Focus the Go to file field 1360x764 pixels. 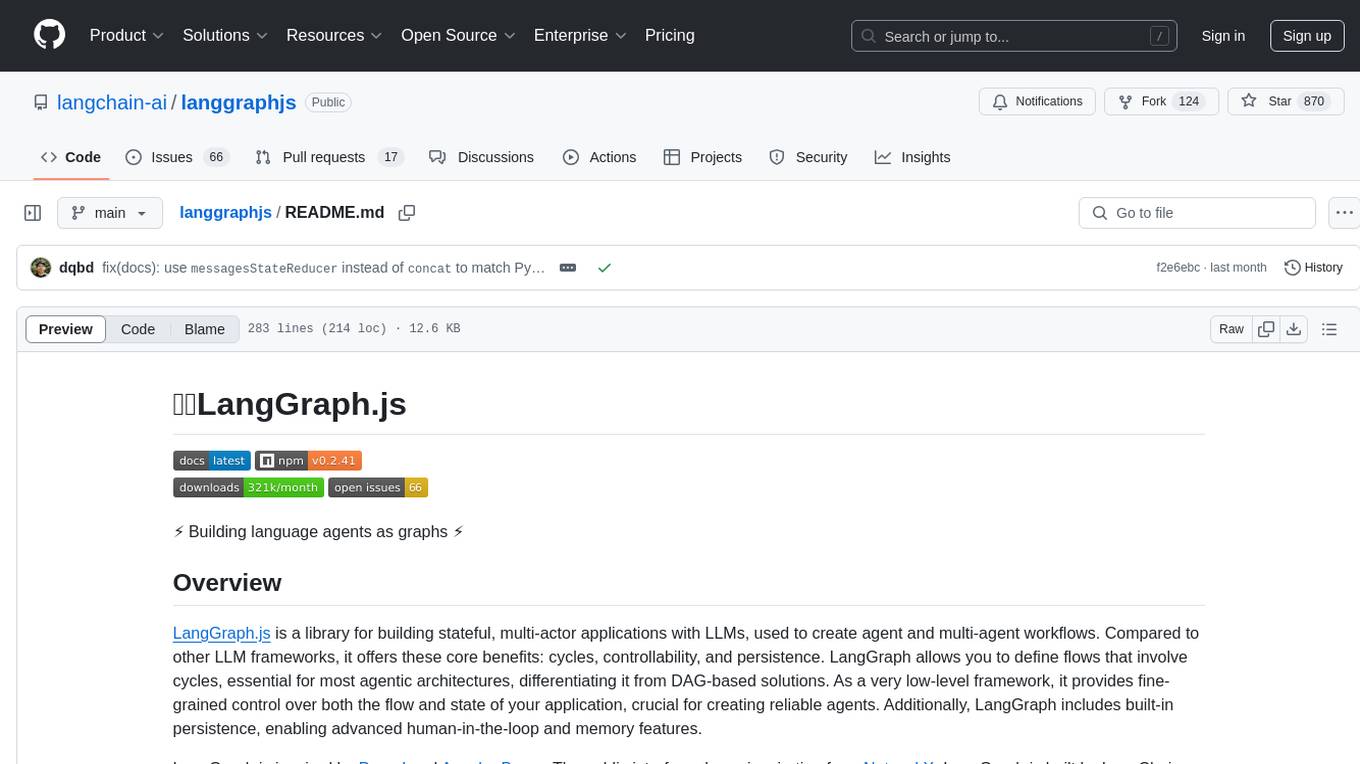pyautogui.click(x=1197, y=213)
